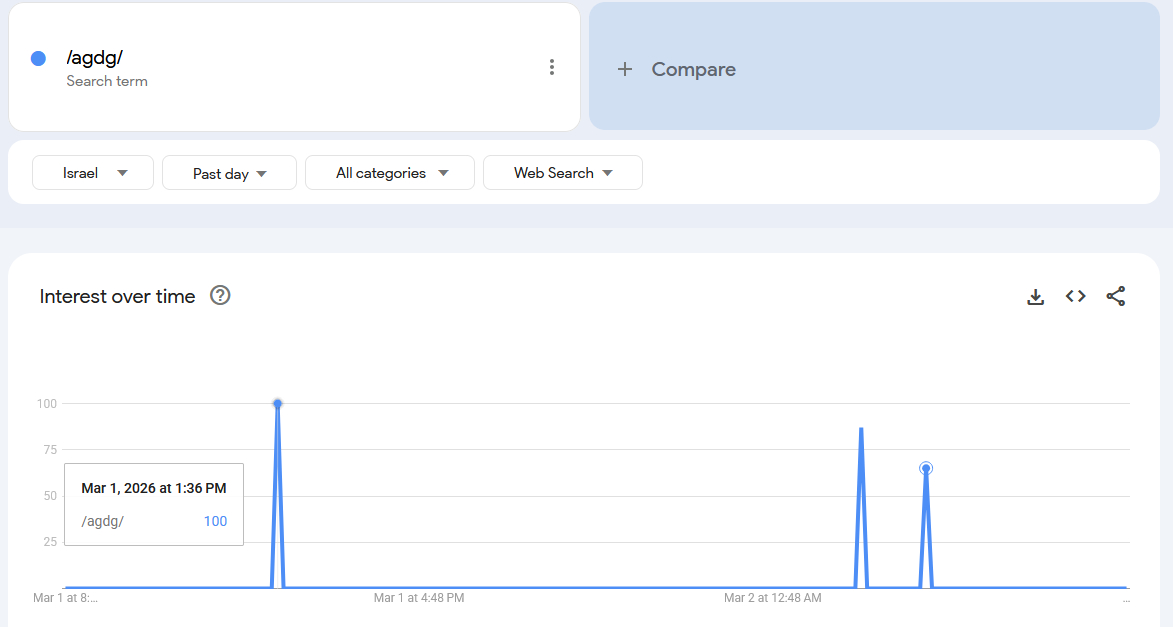Viewport: 1173px width, 627px height.
Task: Click the 25 y-axis label
Action: pos(50,542)
